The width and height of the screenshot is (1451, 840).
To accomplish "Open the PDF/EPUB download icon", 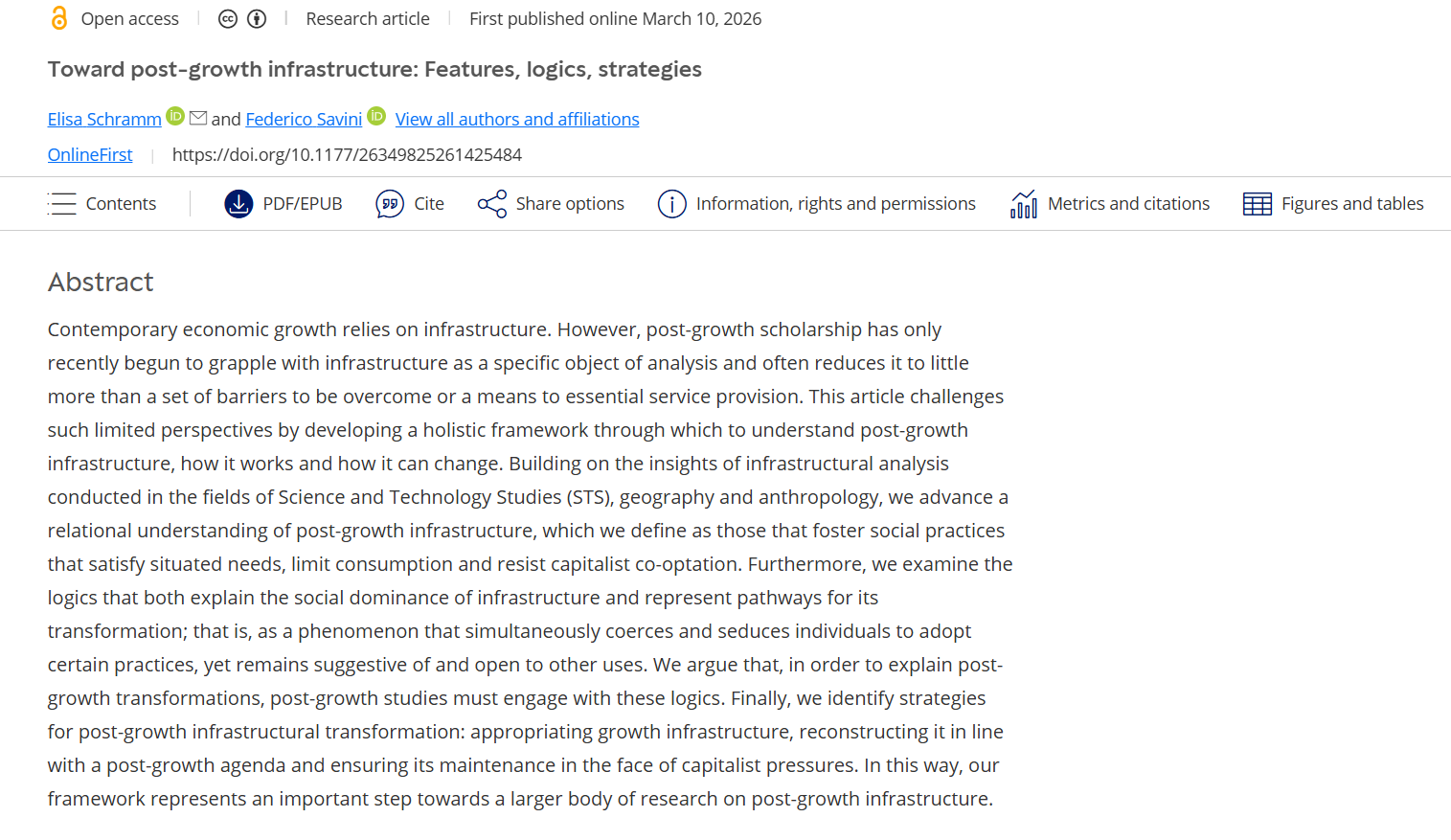I will click(x=238, y=203).
